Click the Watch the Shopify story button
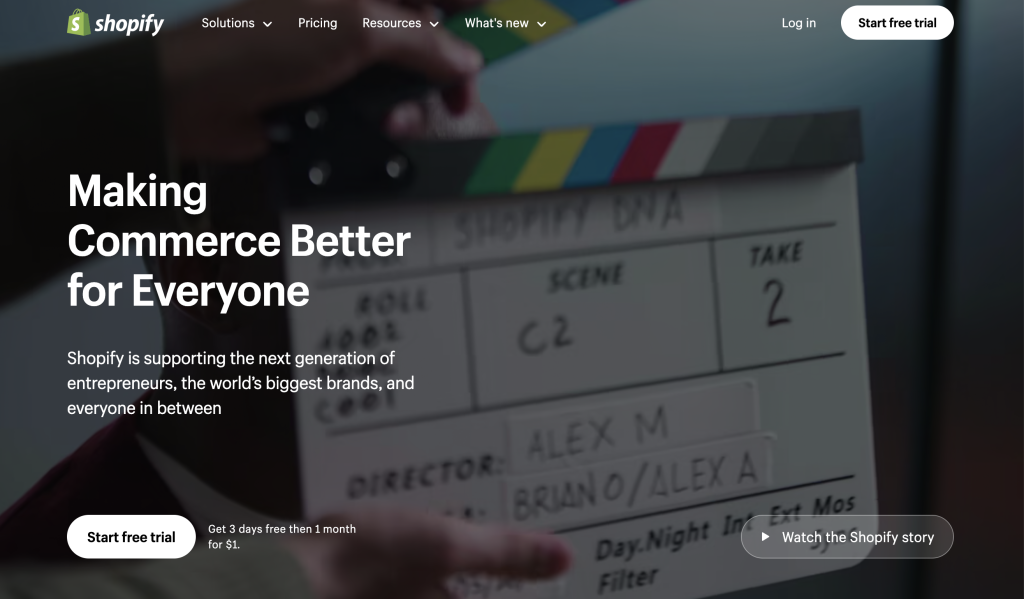The width and height of the screenshot is (1024, 599). [847, 537]
